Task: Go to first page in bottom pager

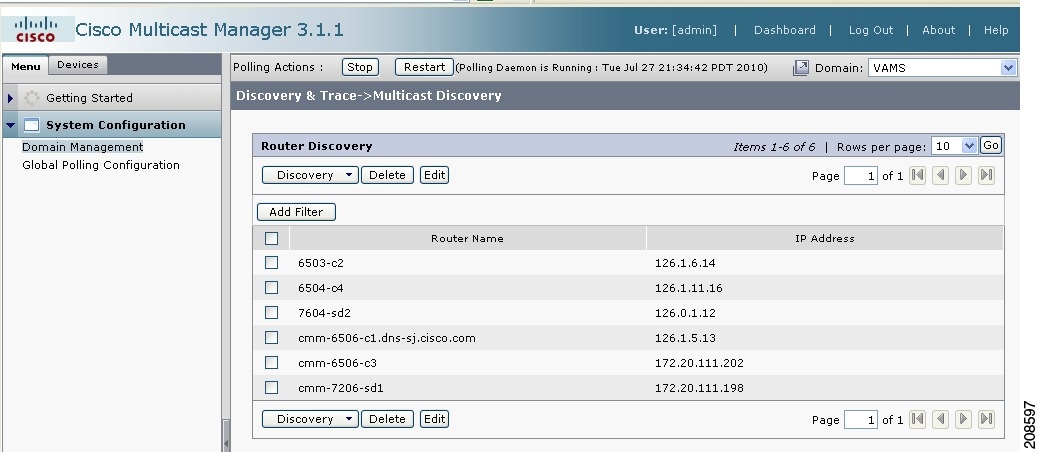Action: point(917,419)
